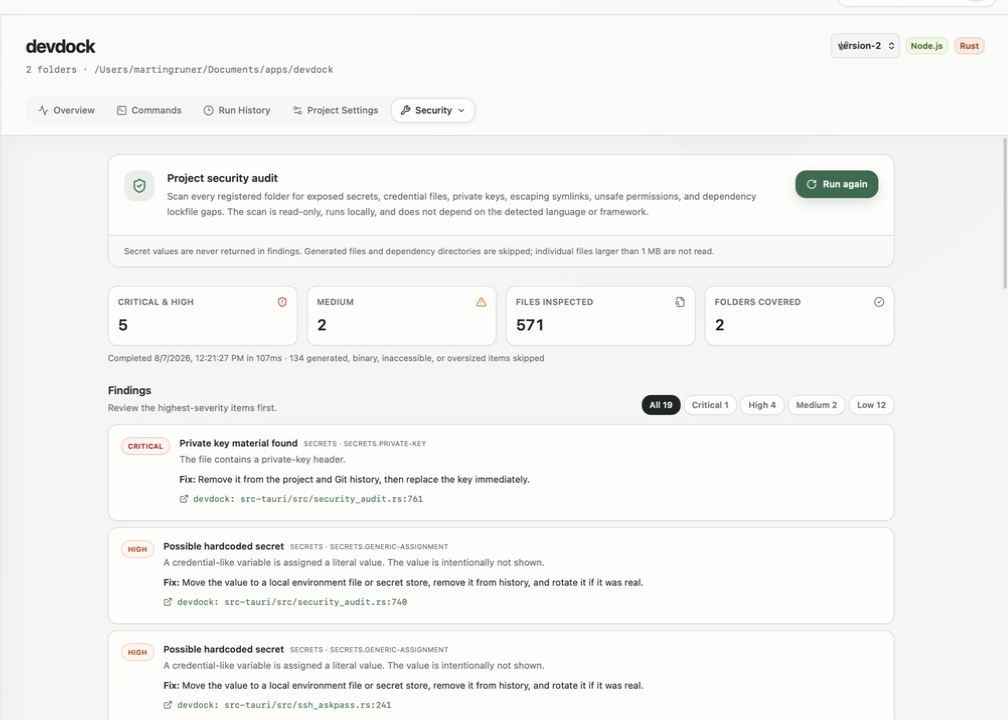1008x720 pixels.
Task: Click the Completed 8/7/2026 timestamp line
Action: 326,358
